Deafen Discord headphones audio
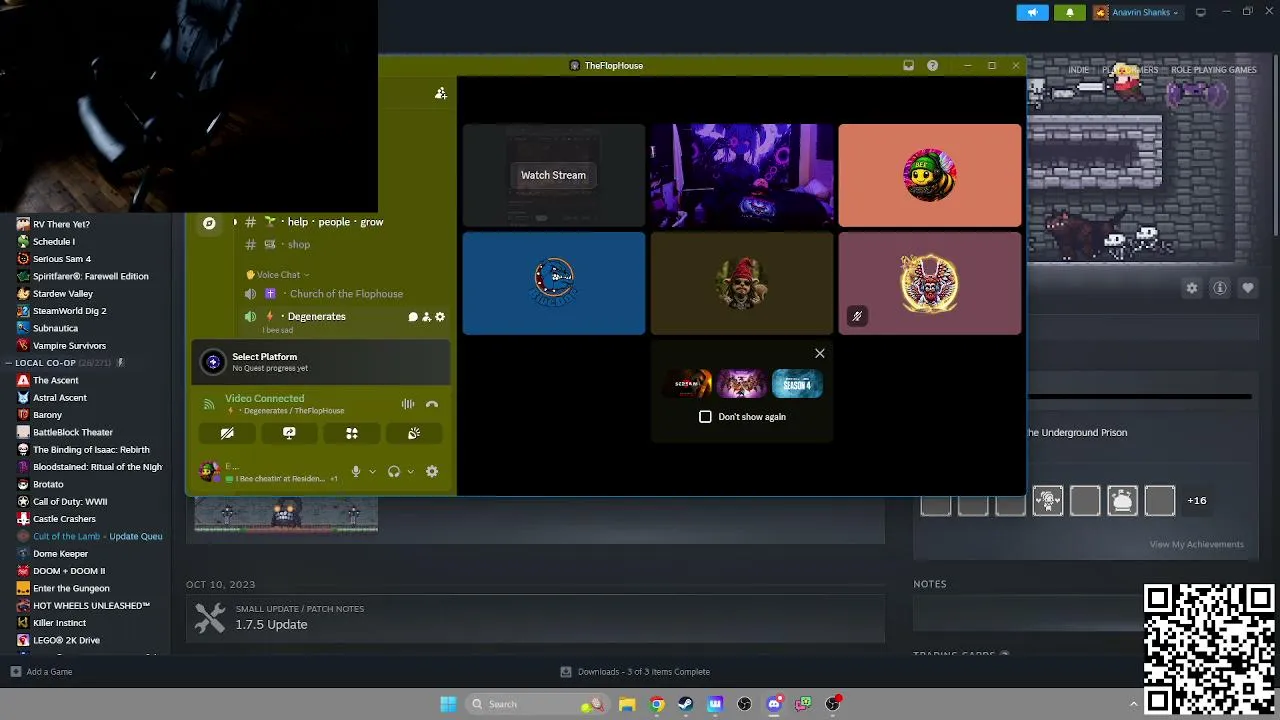This screenshot has width=1280, height=720. pos(394,472)
